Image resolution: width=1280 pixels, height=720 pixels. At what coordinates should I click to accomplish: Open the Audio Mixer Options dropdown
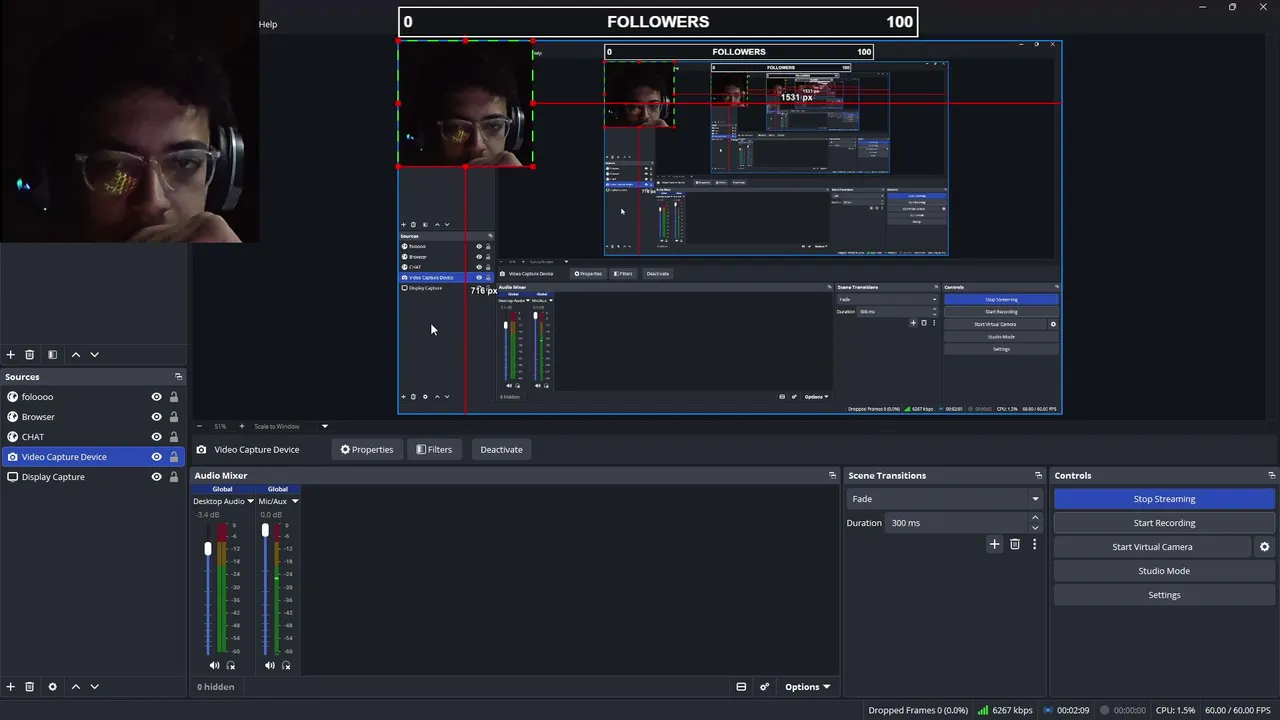(x=808, y=687)
